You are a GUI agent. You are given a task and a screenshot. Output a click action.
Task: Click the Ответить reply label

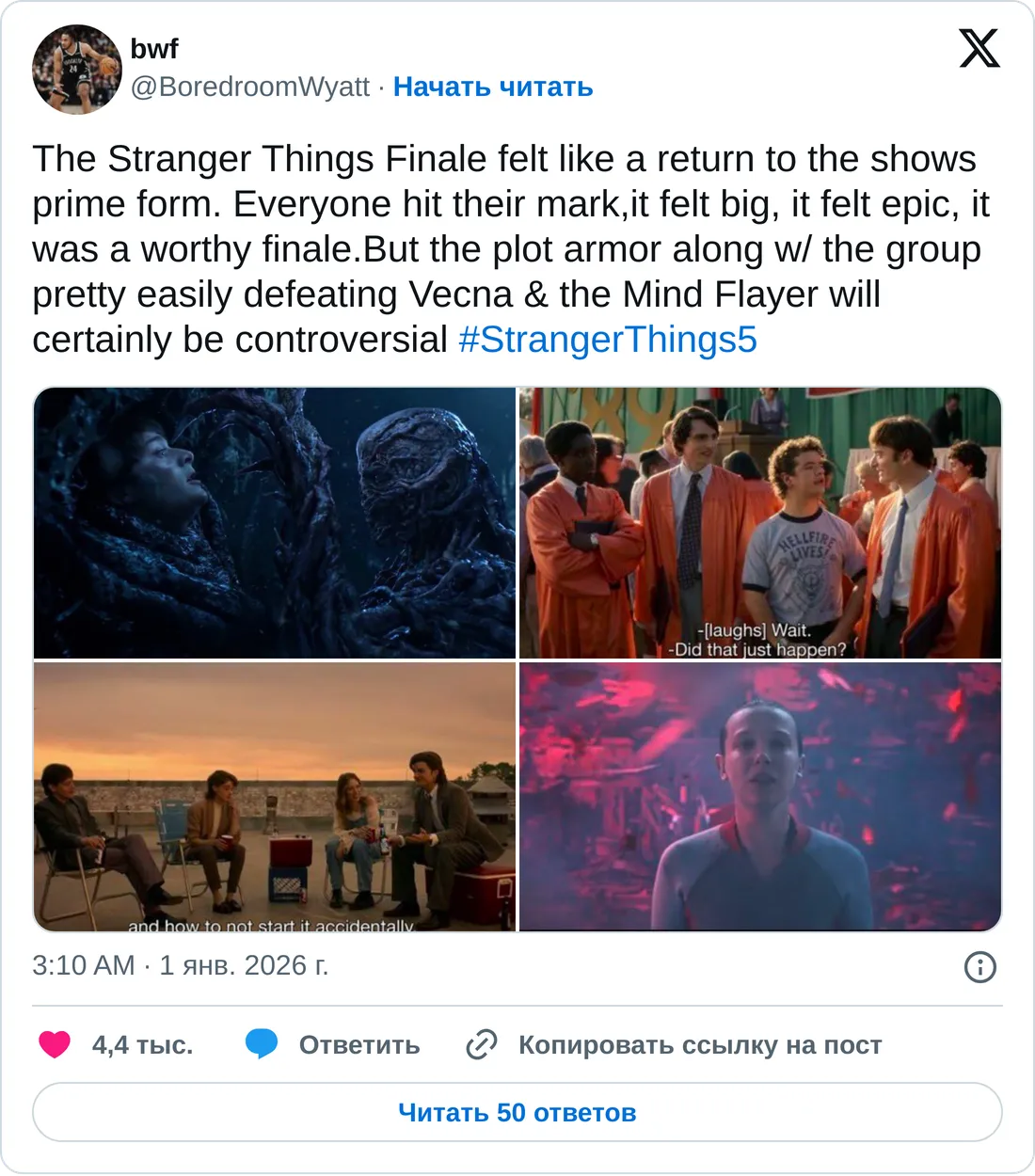(x=359, y=1045)
